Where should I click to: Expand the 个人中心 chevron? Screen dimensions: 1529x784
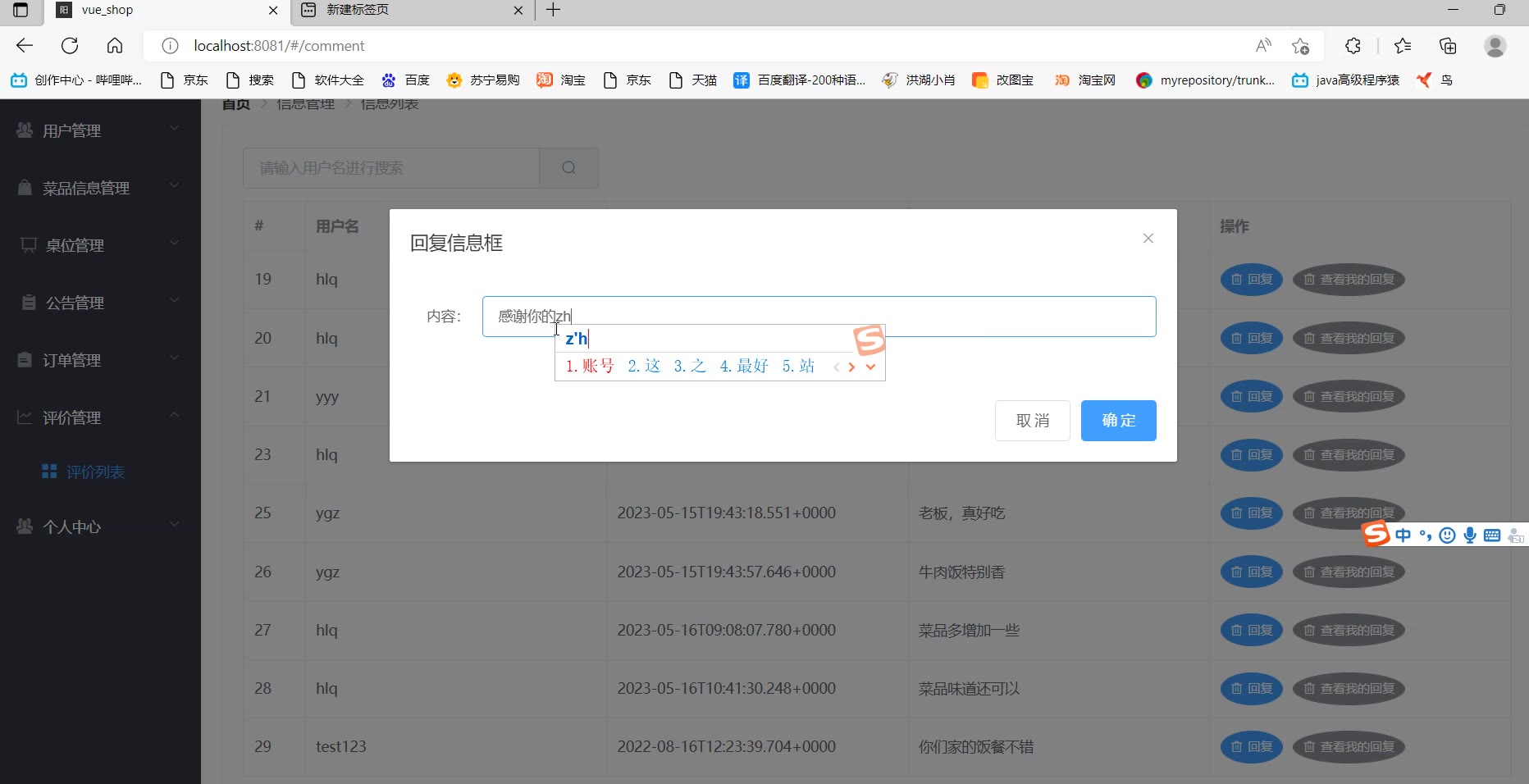tap(174, 525)
